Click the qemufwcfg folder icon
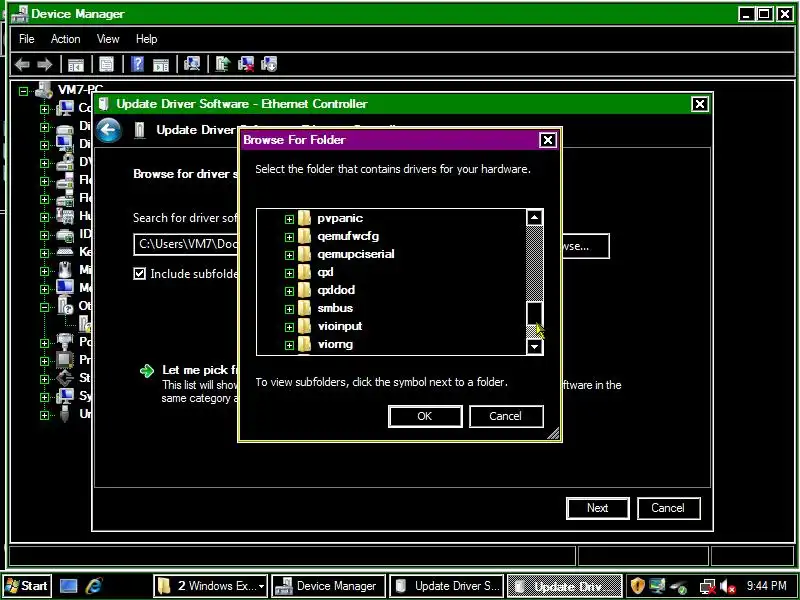 point(304,236)
